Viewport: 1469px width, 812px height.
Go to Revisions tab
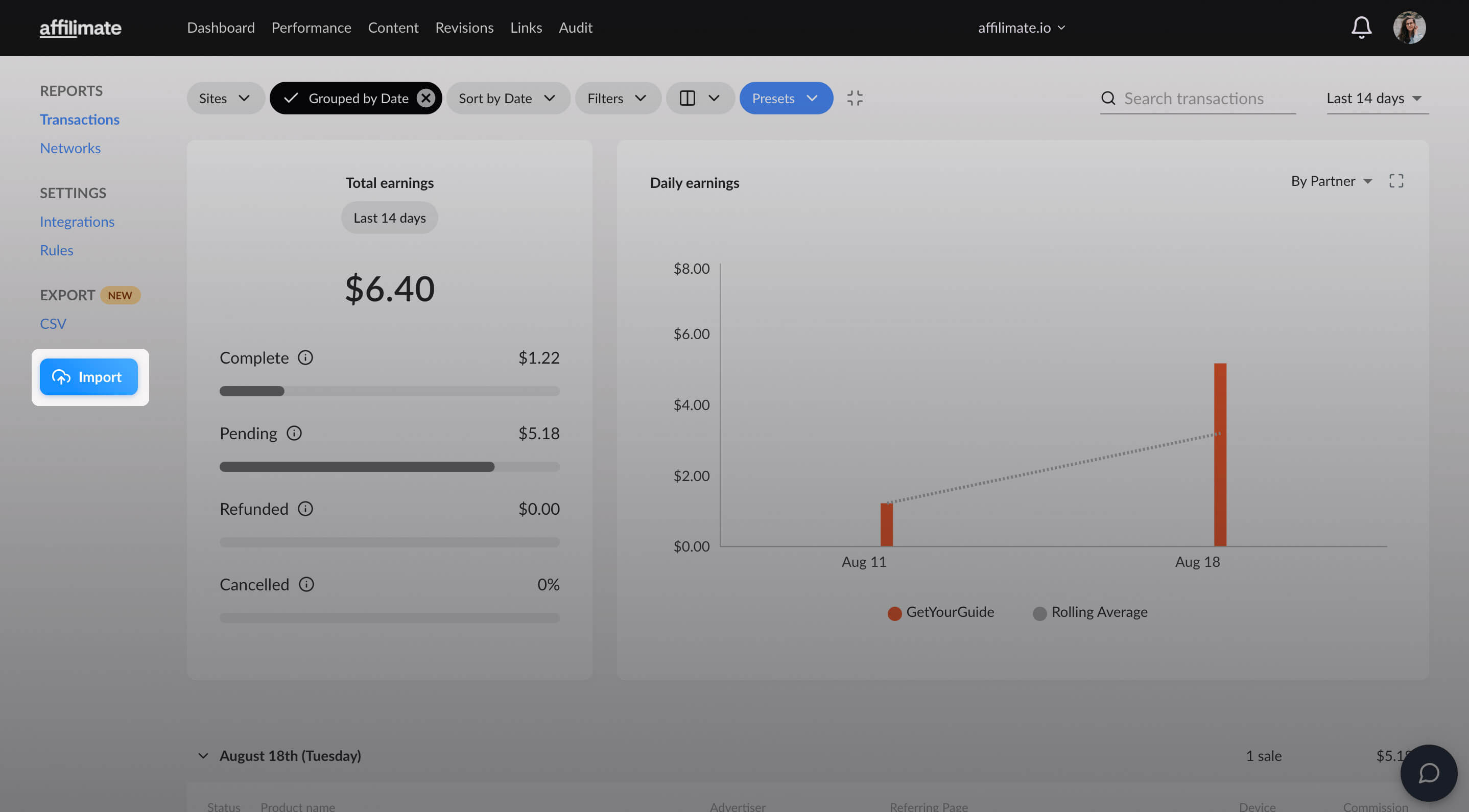(464, 28)
